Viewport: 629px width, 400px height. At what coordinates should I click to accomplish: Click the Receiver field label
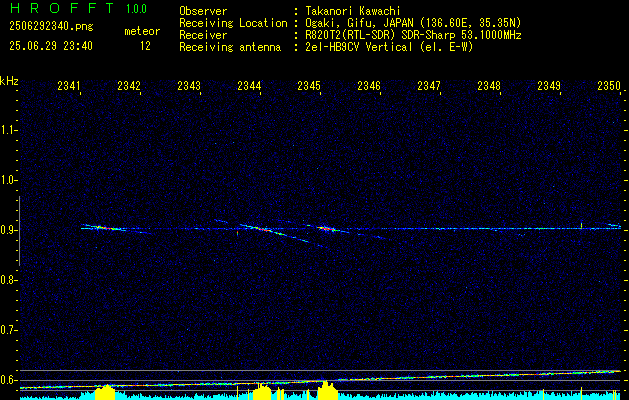(x=203, y=35)
